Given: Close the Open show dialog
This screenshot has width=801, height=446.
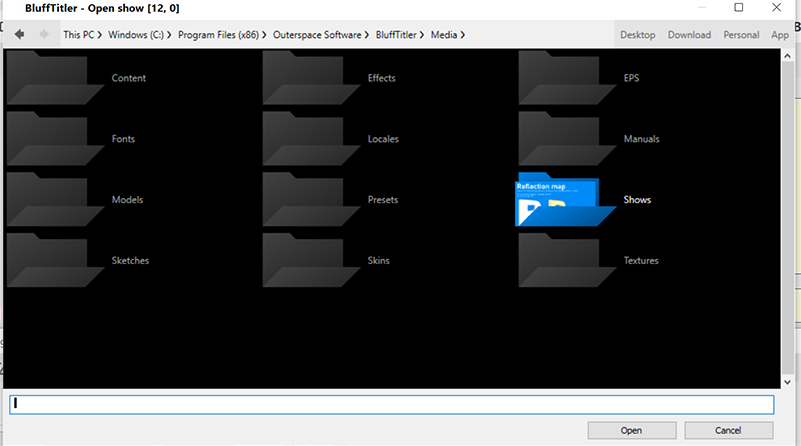Looking at the screenshot, I should pos(776,7).
